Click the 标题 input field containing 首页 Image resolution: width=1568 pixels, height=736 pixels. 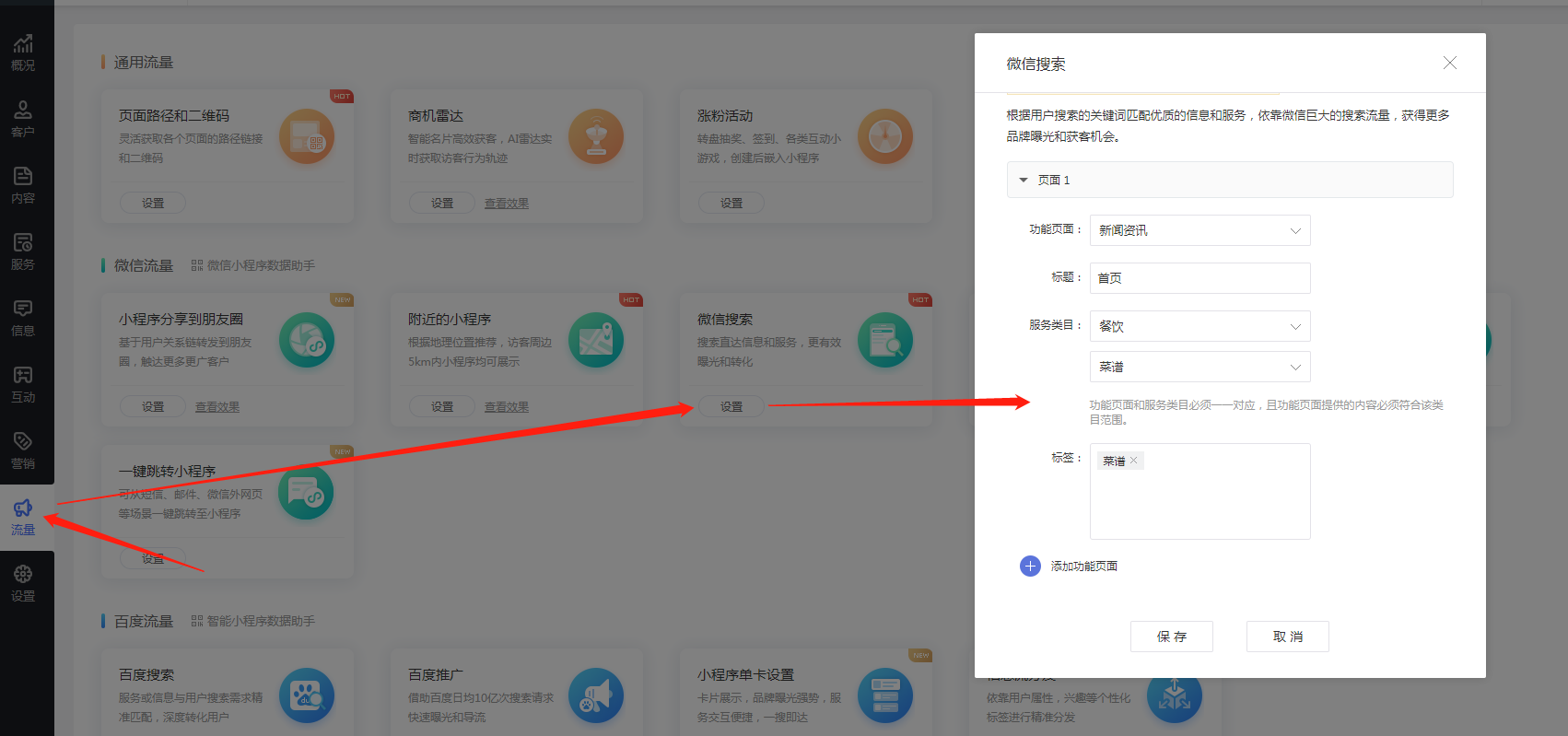tap(1199, 278)
